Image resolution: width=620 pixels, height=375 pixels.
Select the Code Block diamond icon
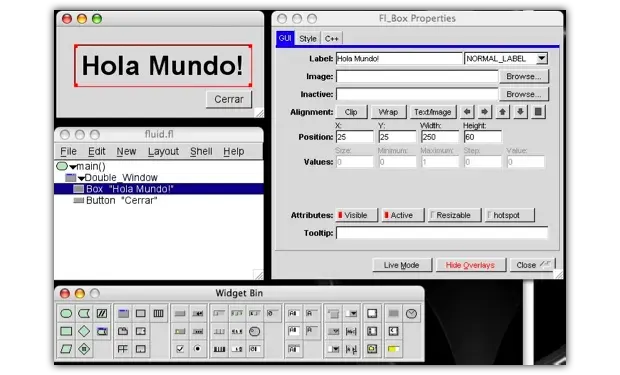pyautogui.click(x=84, y=331)
